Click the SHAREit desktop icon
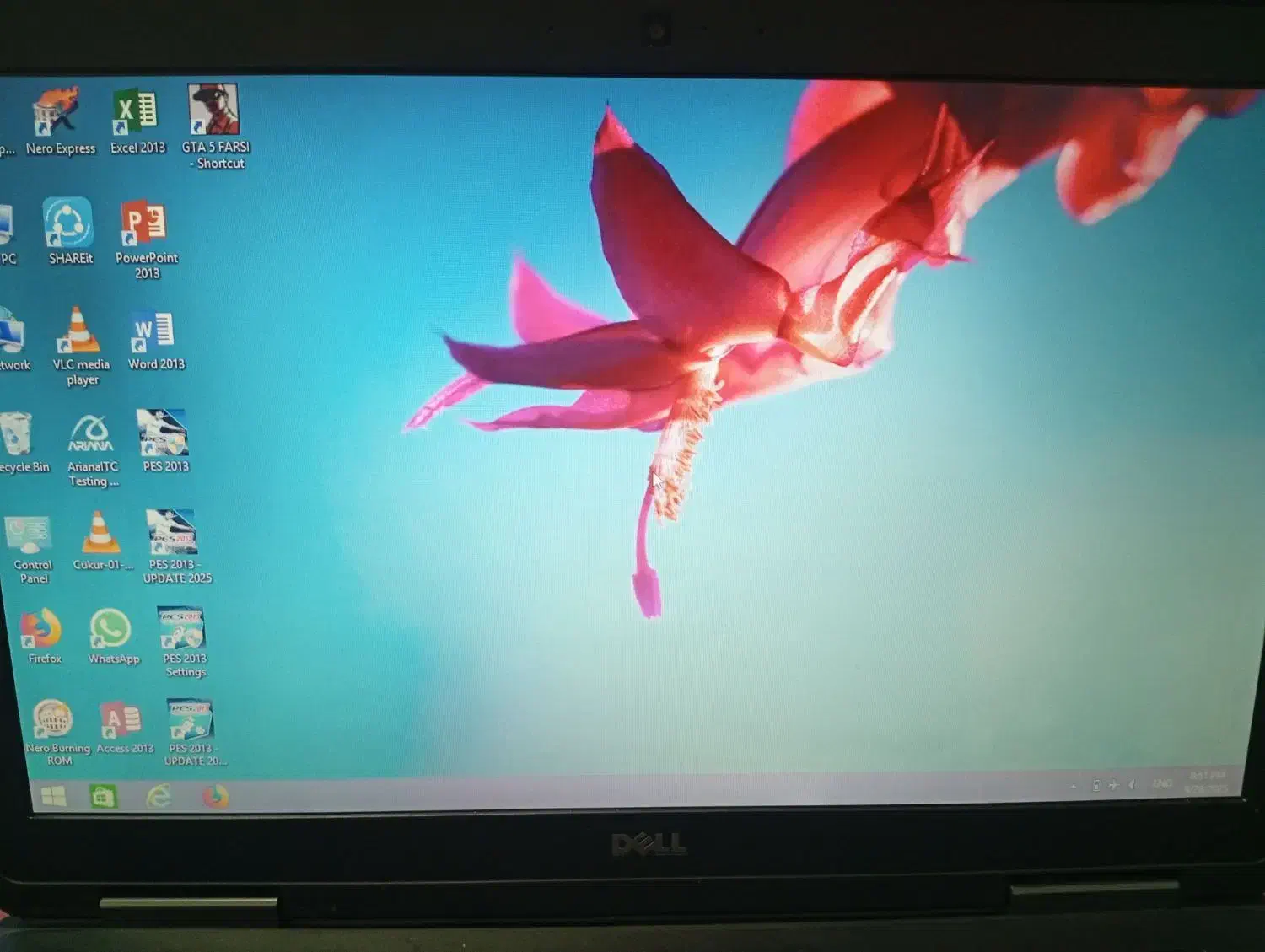Viewport: 1265px width, 952px height. point(68,223)
